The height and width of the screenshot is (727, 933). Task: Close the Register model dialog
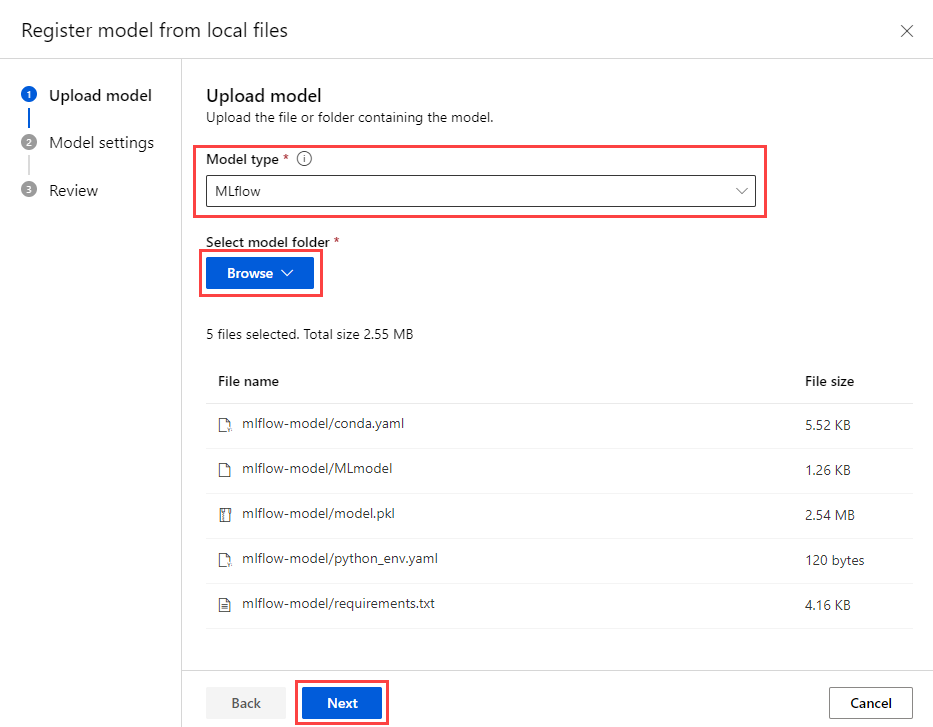(x=907, y=30)
